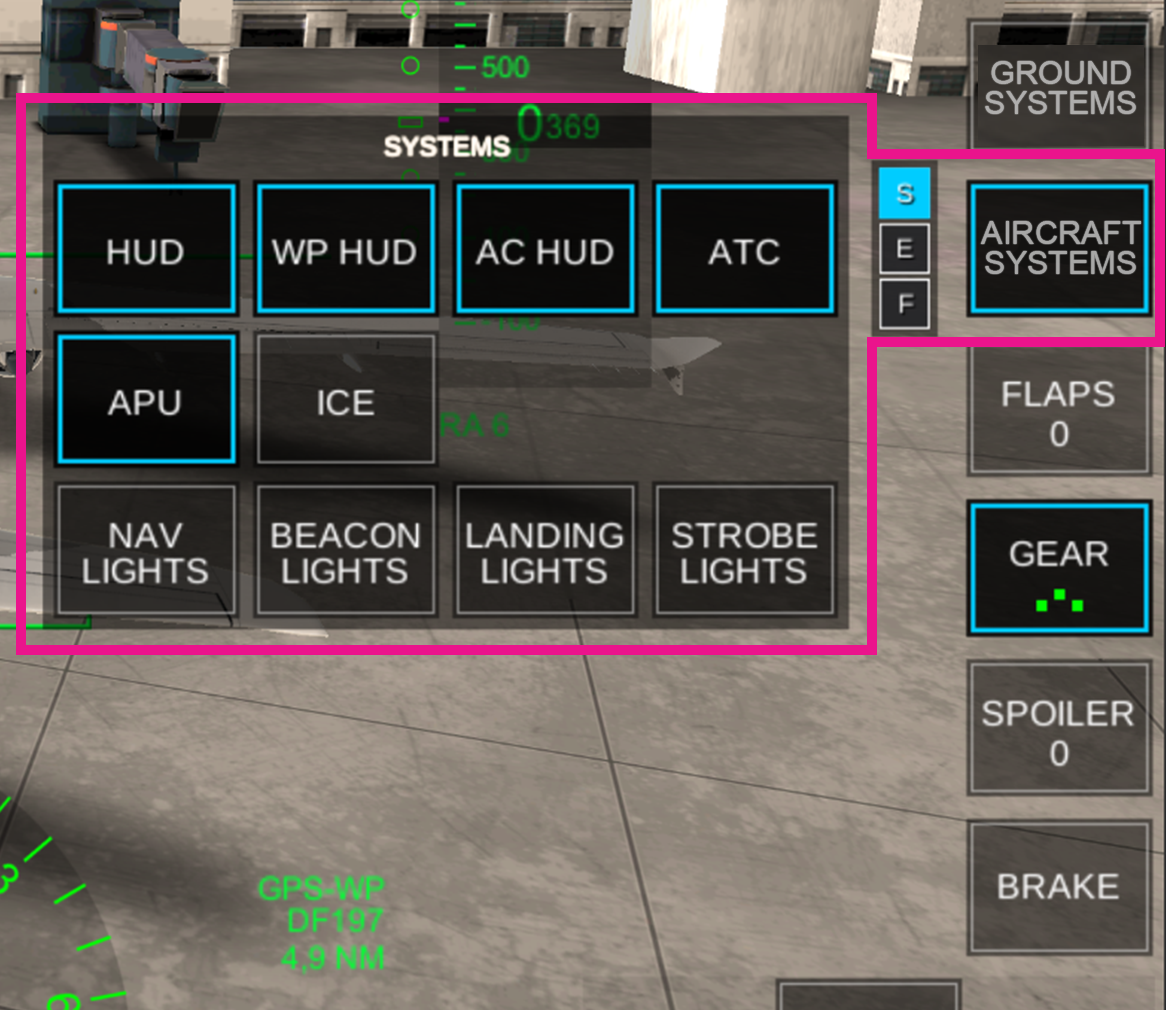The height and width of the screenshot is (1010, 1166).
Task: Disable the AC HUD display
Action: pyautogui.click(x=545, y=248)
